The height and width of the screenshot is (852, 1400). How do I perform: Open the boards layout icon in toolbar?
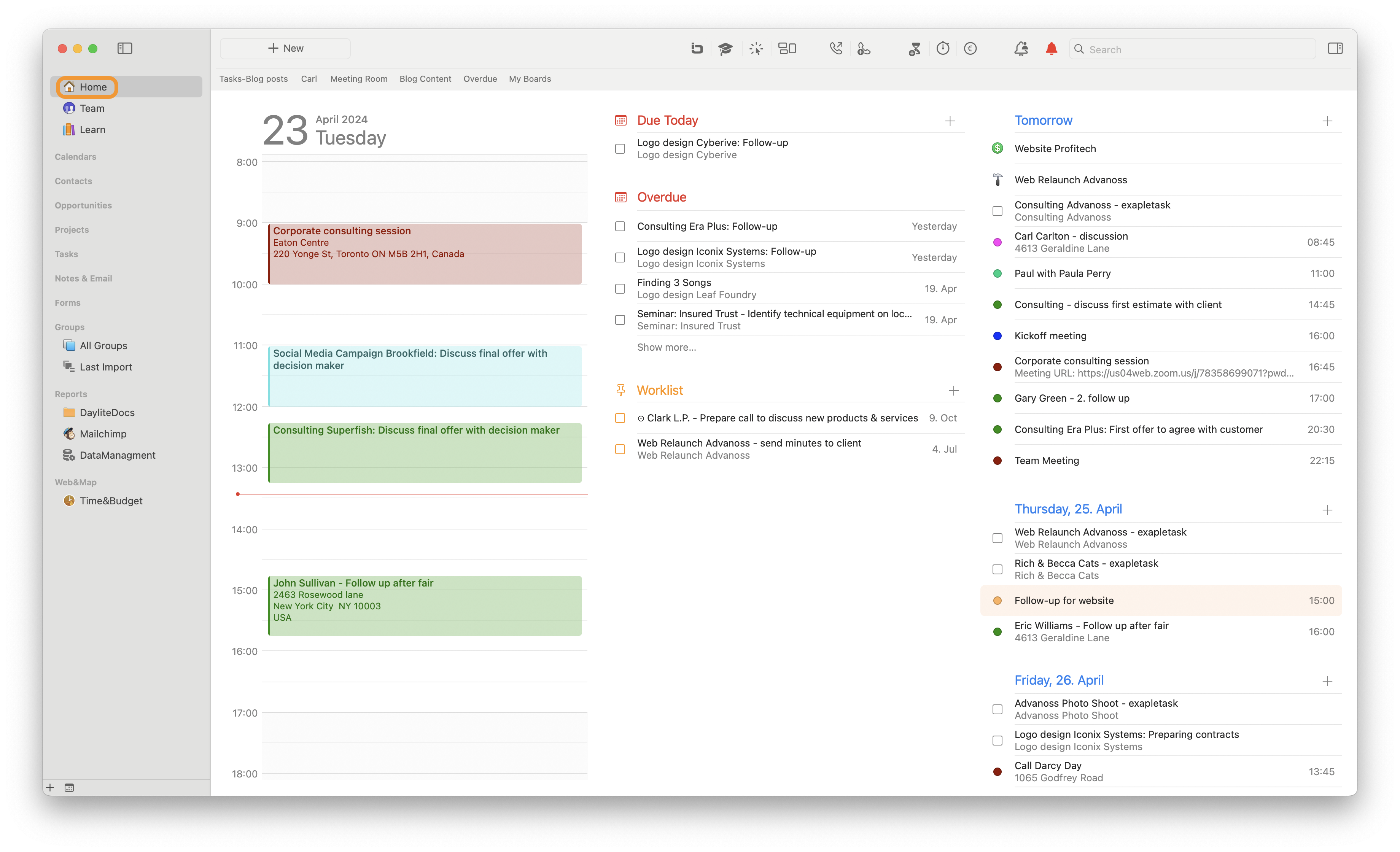coord(787,49)
